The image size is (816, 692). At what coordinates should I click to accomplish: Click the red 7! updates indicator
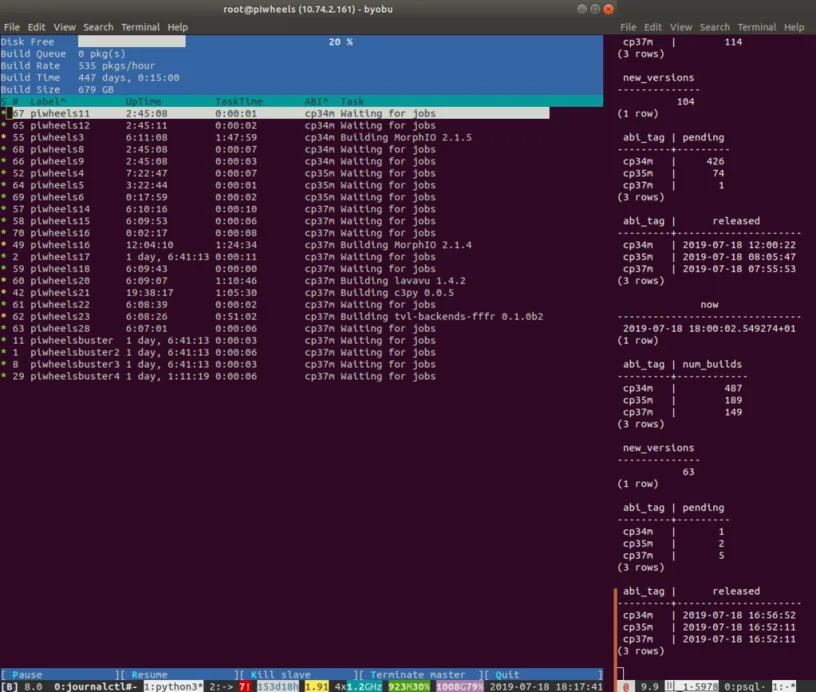(245, 686)
